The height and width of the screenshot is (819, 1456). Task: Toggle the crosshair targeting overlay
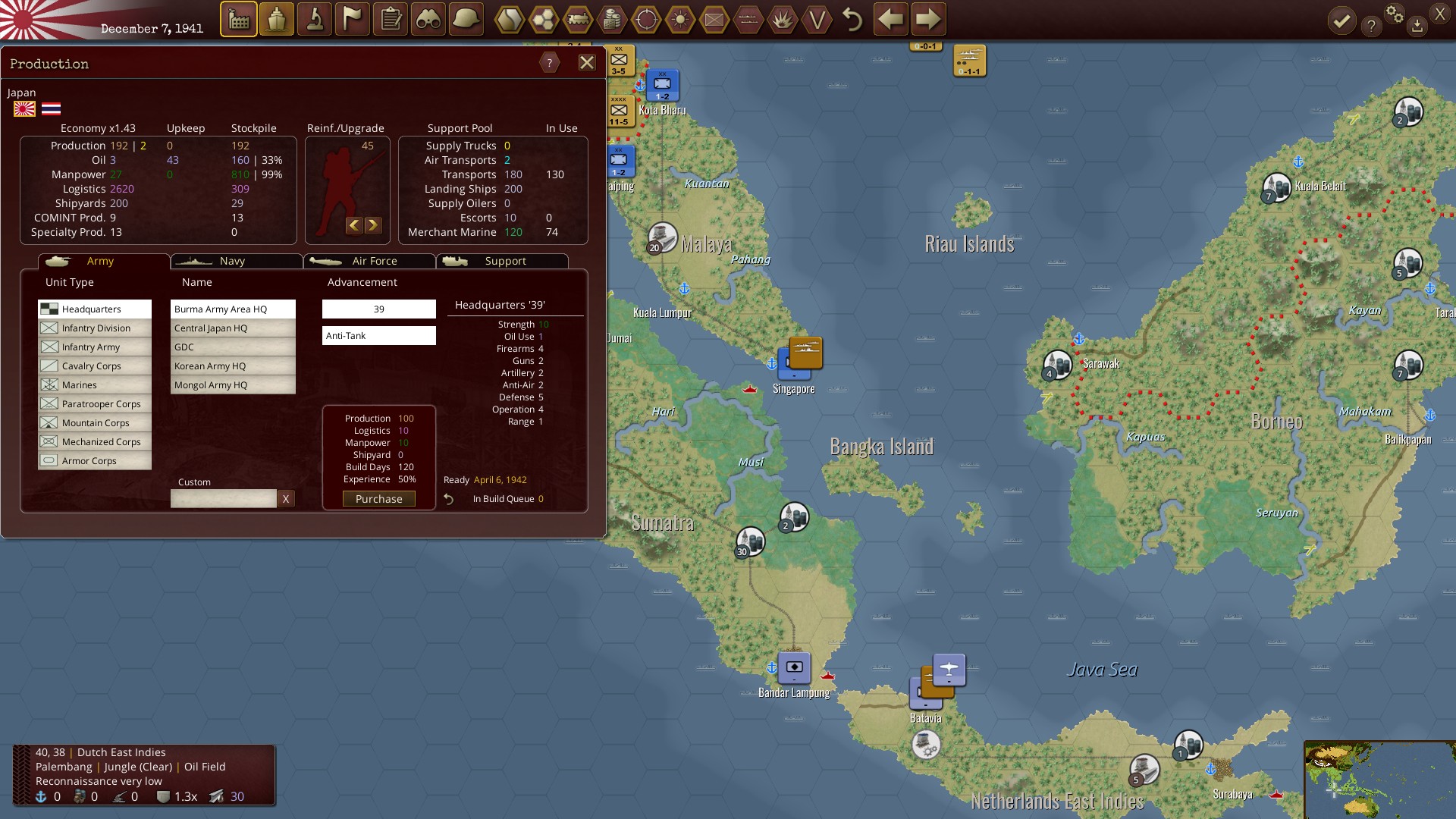[646, 20]
